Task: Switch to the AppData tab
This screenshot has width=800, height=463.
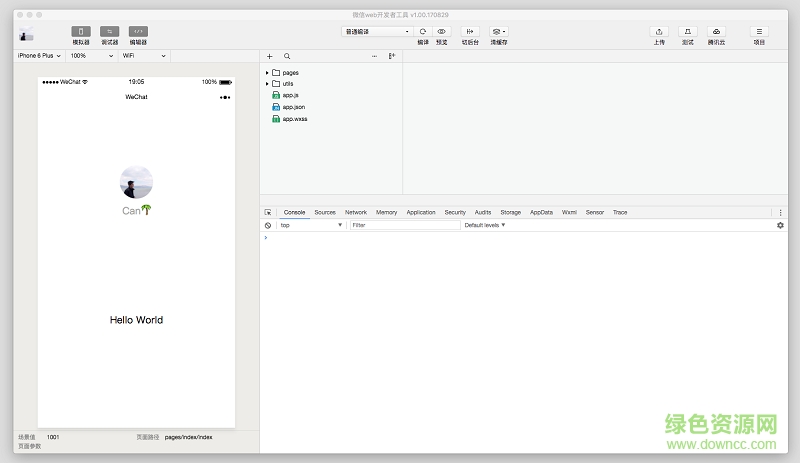Action: pyautogui.click(x=541, y=212)
